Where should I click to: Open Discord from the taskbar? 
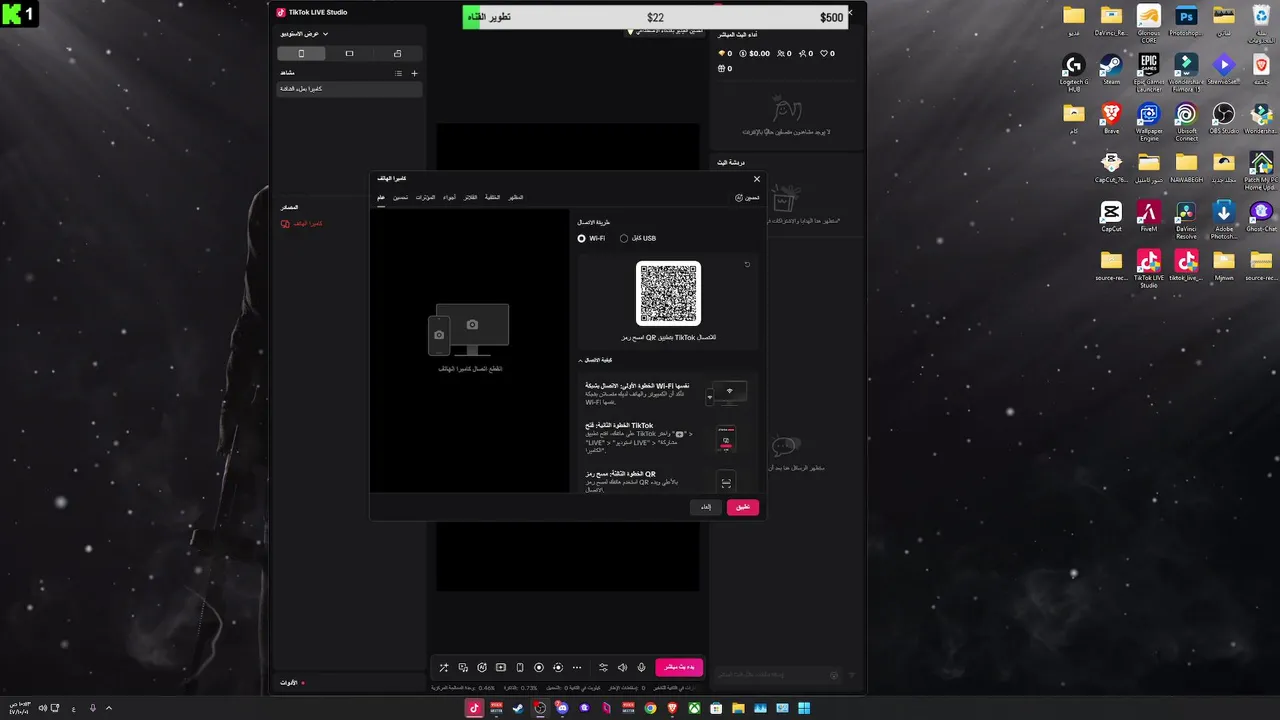coord(562,708)
